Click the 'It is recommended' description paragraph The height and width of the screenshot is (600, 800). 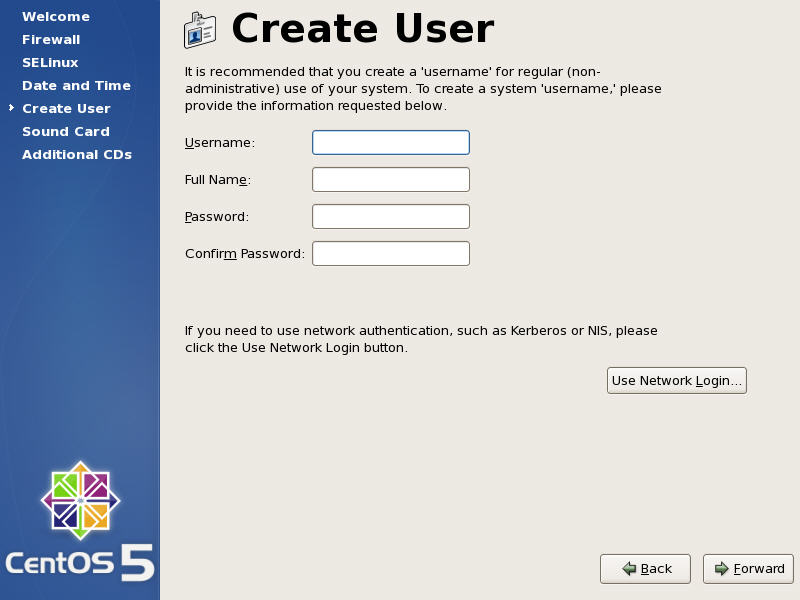click(423, 88)
